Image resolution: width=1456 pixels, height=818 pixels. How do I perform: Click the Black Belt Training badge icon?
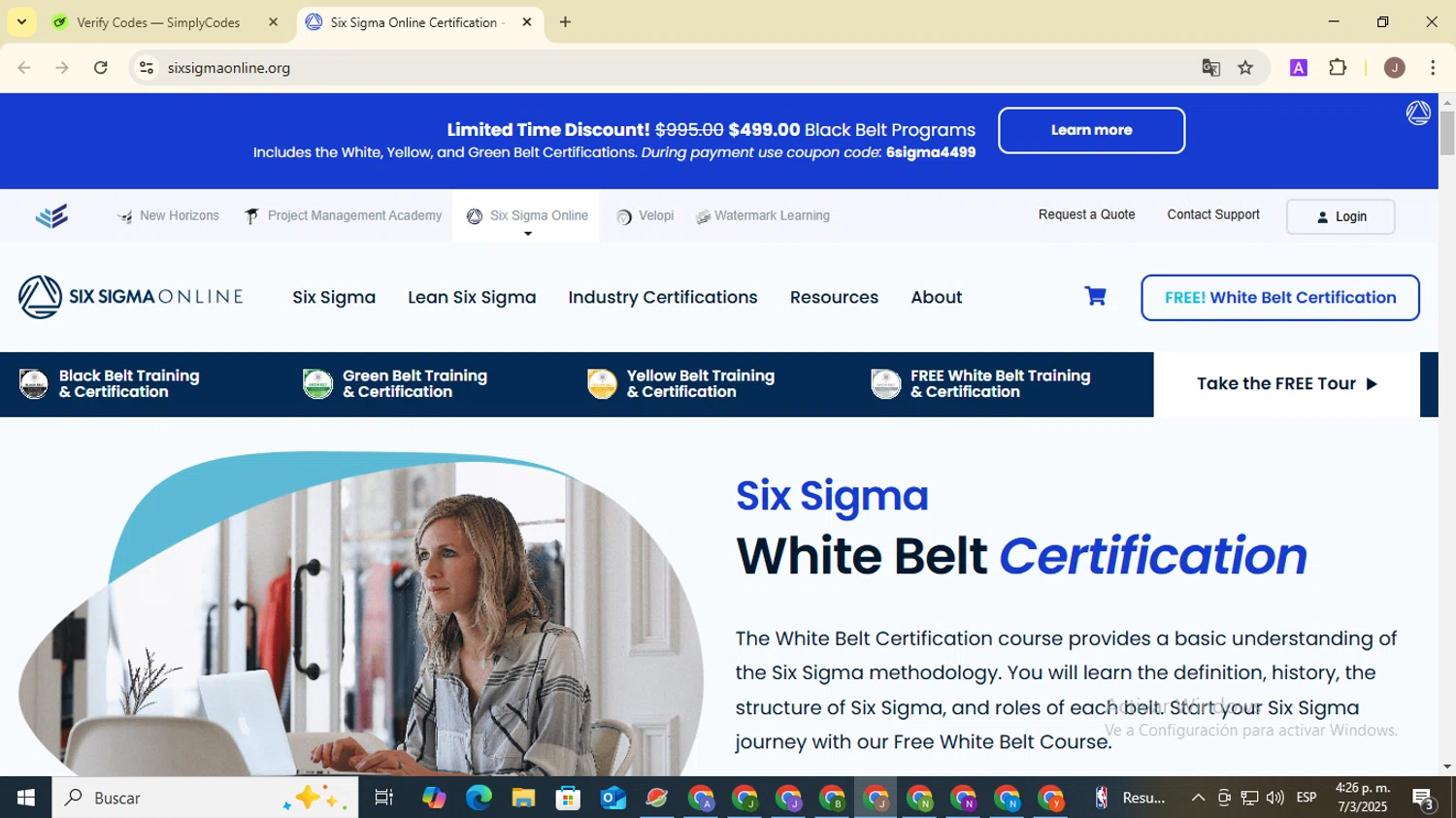(x=34, y=384)
